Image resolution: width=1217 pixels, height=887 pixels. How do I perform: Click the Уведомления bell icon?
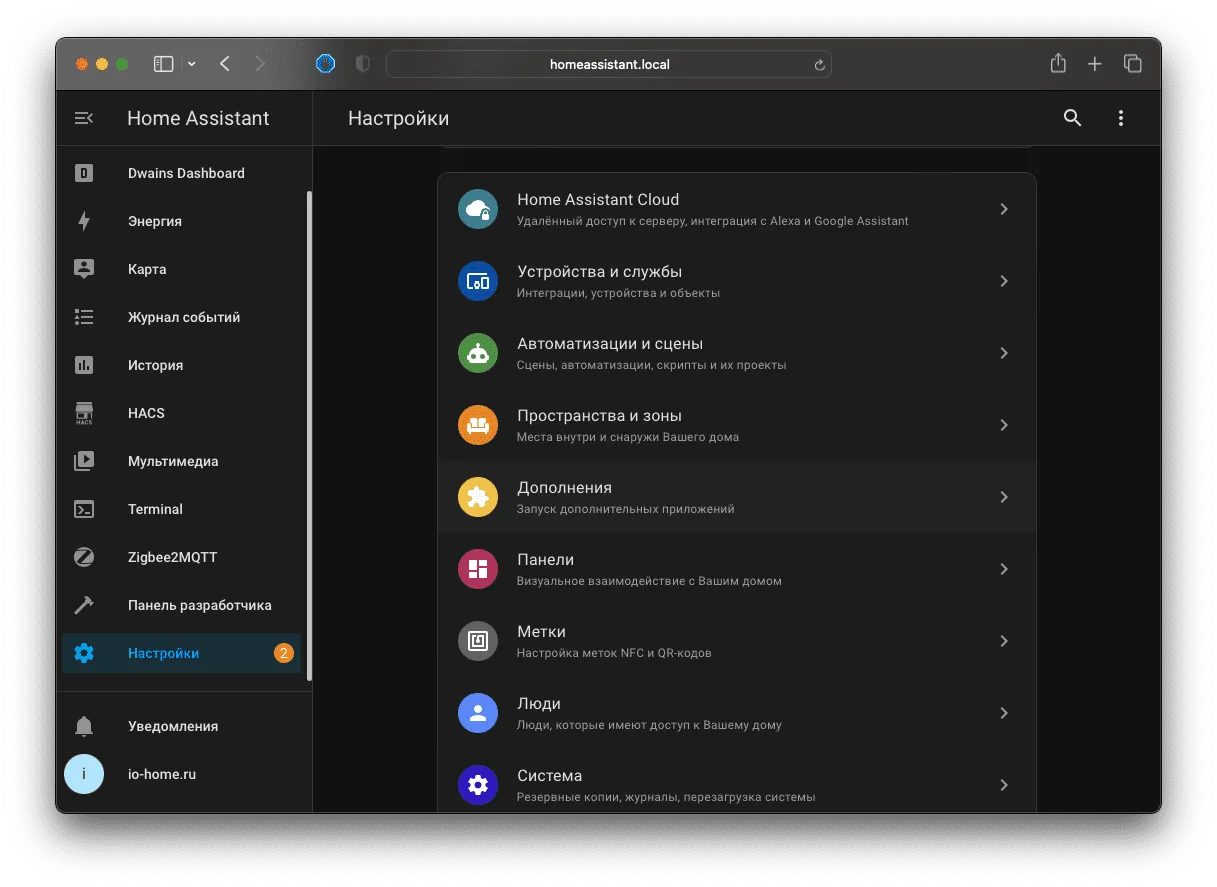(84, 726)
